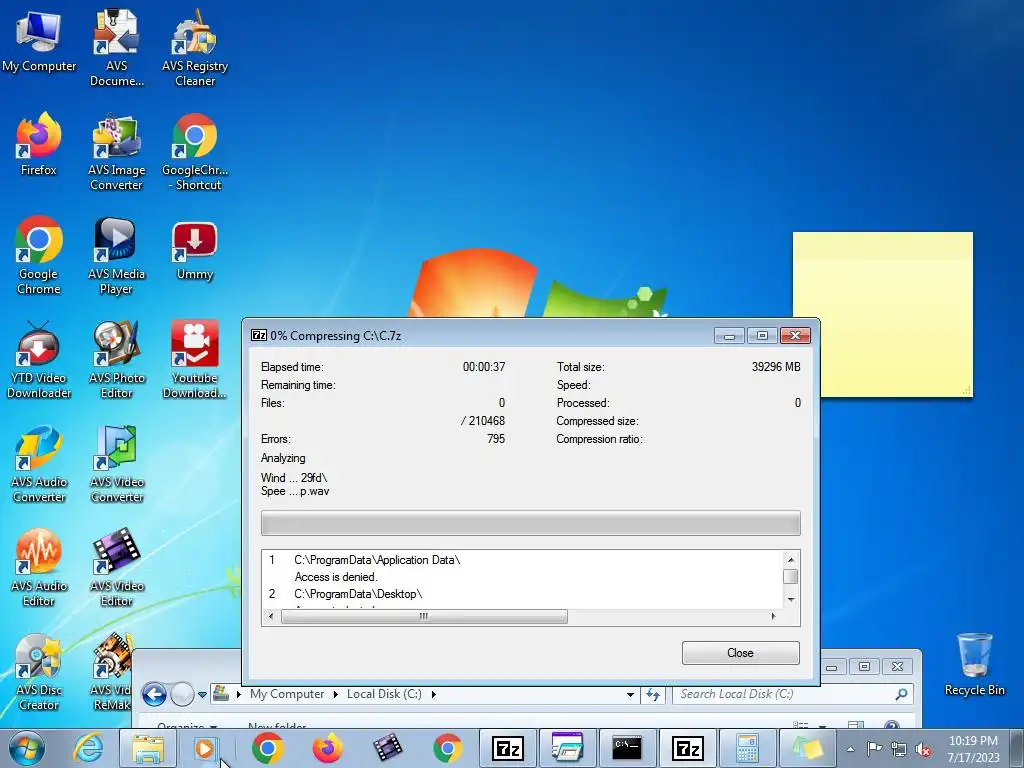Click the muted volume tray icon
The height and width of the screenshot is (768, 1024).
[x=923, y=749]
